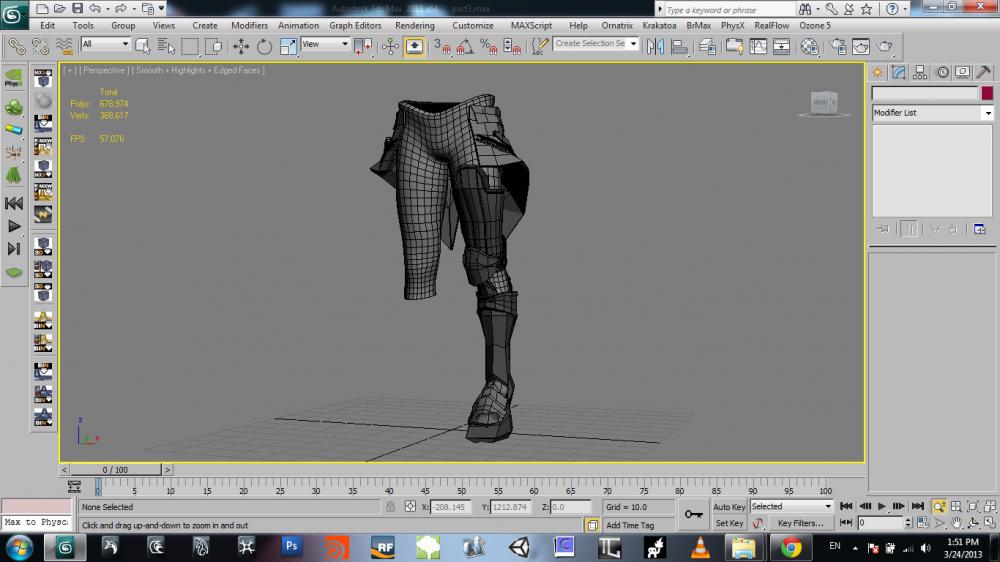Open the Utilities hammer panel tab

tap(982, 72)
